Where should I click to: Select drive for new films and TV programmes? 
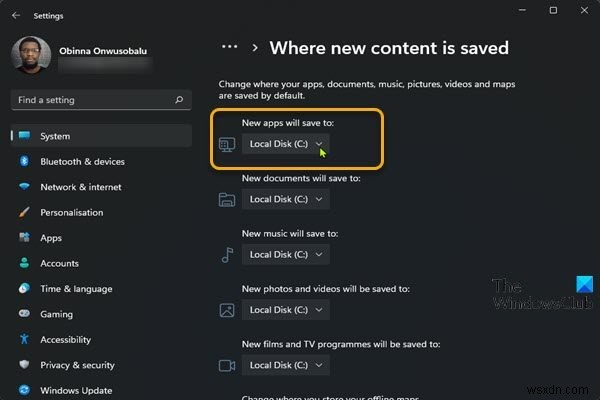tap(286, 366)
